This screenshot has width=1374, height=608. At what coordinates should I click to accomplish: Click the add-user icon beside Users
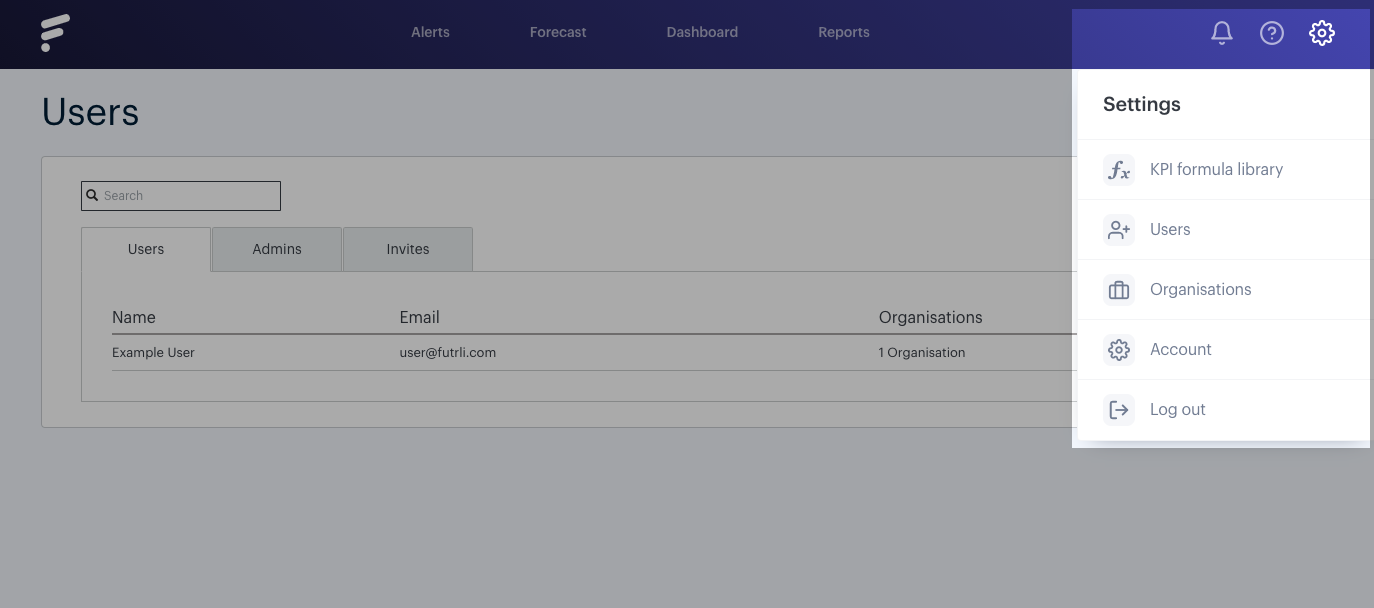pos(1119,230)
